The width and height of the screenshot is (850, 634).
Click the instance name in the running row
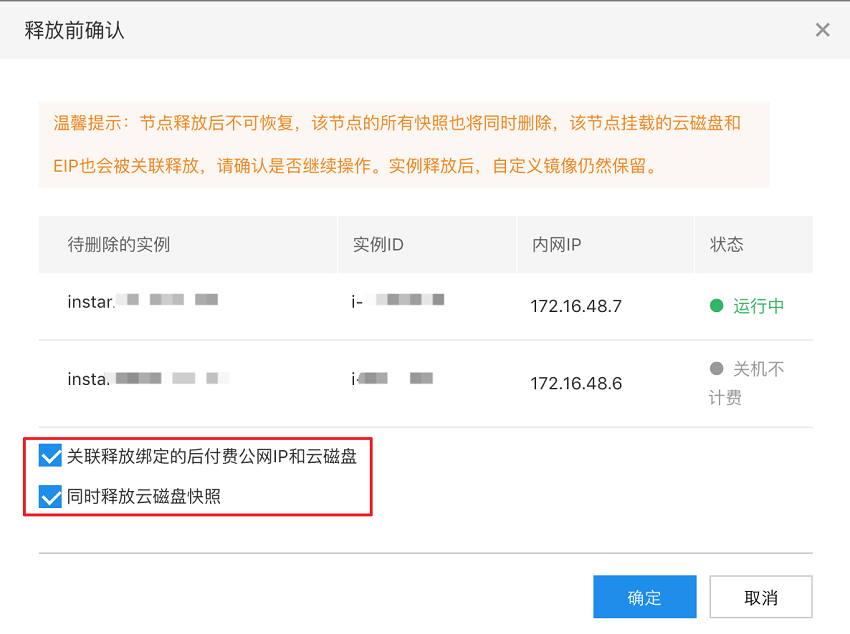pyautogui.click(x=142, y=300)
